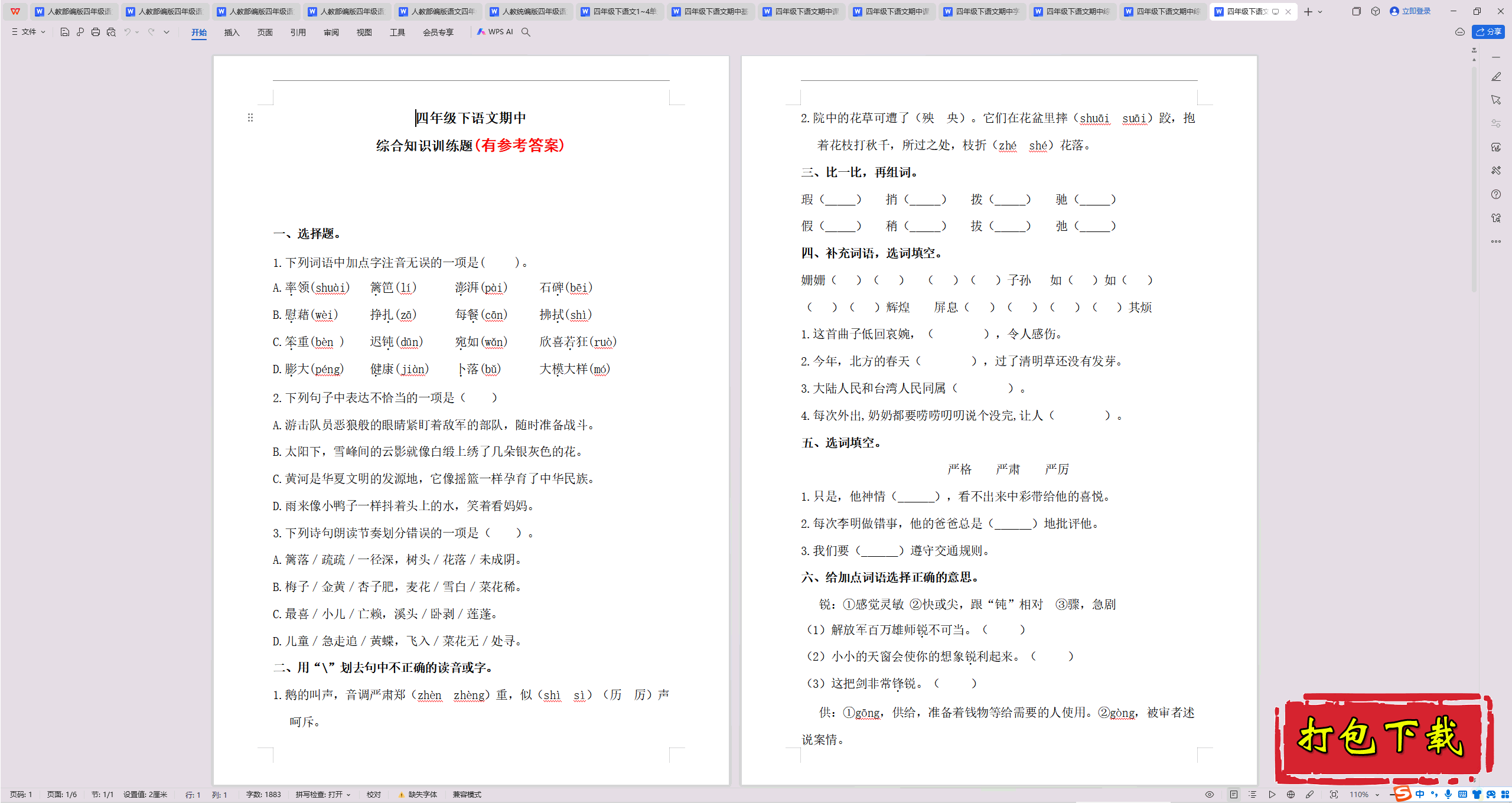Expand the new tab dropdown arrow

[1320, 12]
